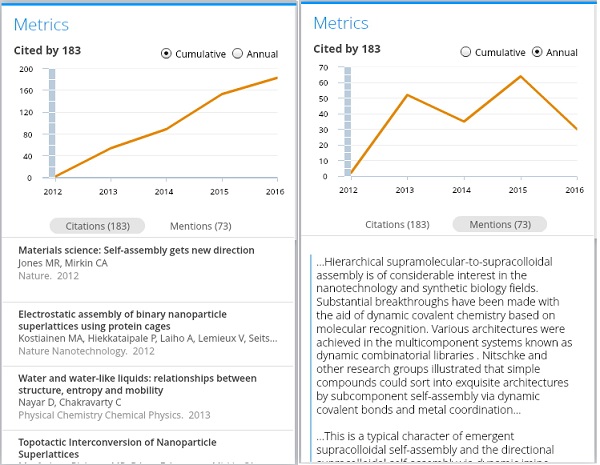Click the 2013 peak point on annual chart
The height and width of the screenshot is (465, 600).
tap(408, 95)
